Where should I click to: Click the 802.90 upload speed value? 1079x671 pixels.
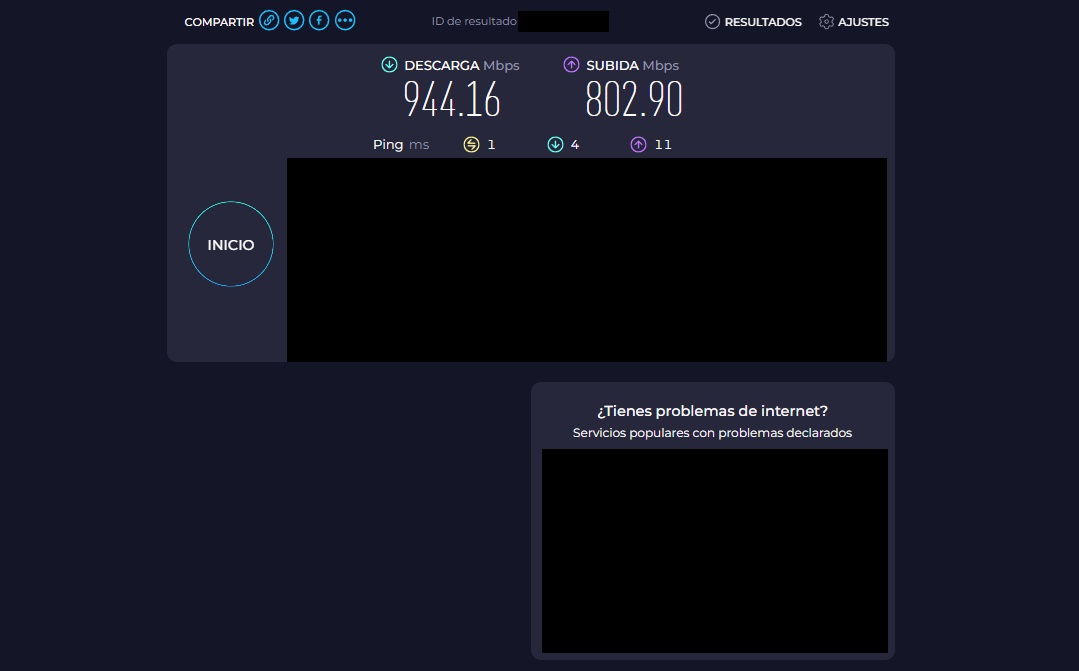coord(634,100)
